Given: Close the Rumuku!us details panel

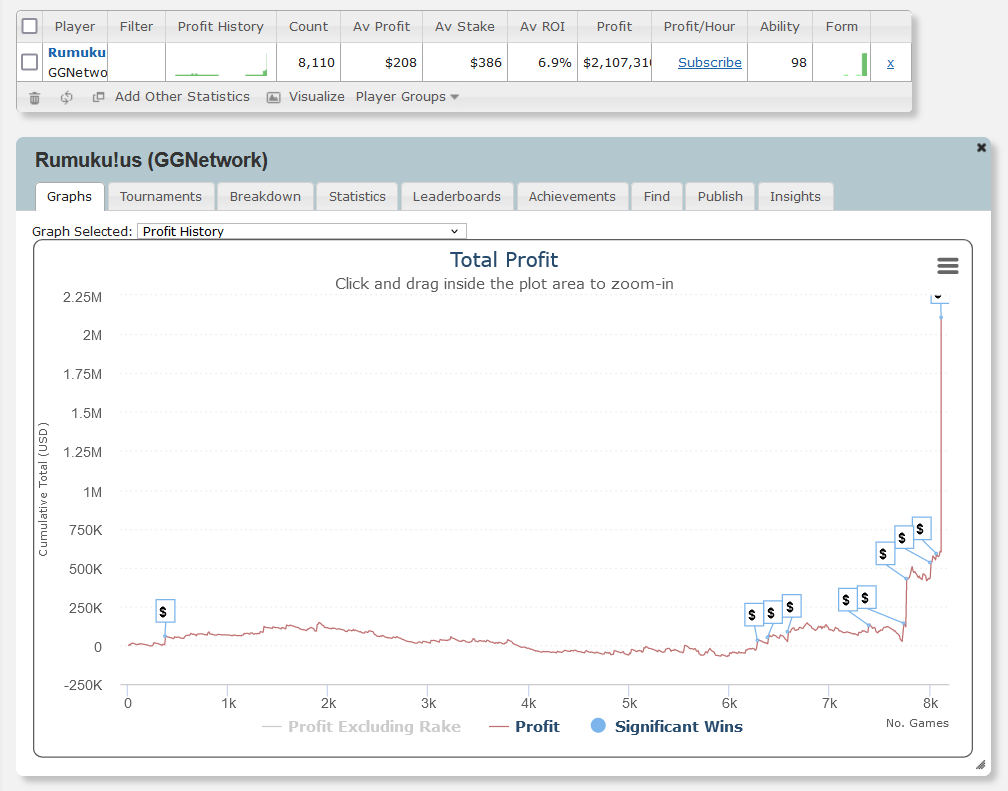Looking at the screenshot, I should 981,148.
